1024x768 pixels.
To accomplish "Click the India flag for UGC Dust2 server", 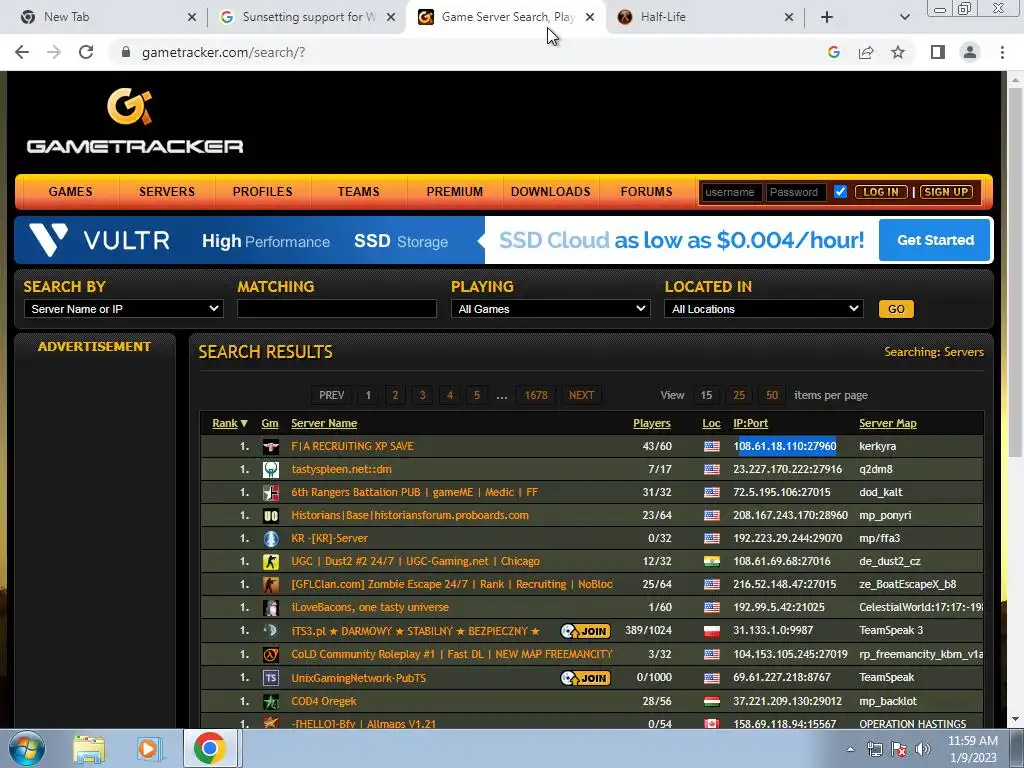I will coord(712,562).
